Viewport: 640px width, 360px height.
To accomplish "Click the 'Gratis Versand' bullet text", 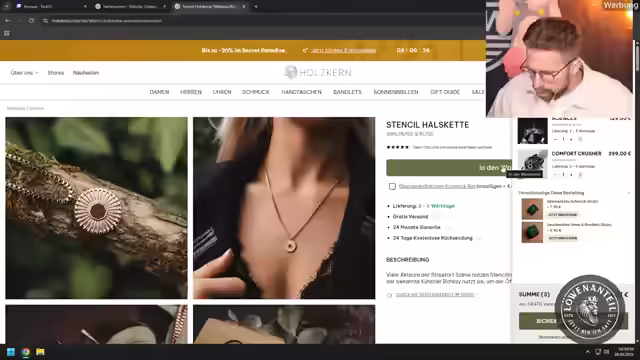I will click(x=411, y=216).
